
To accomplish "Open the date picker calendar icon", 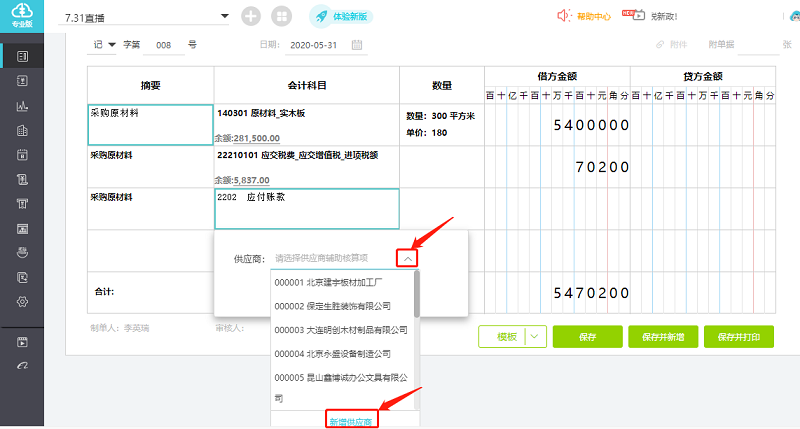I will click(357, 45).
